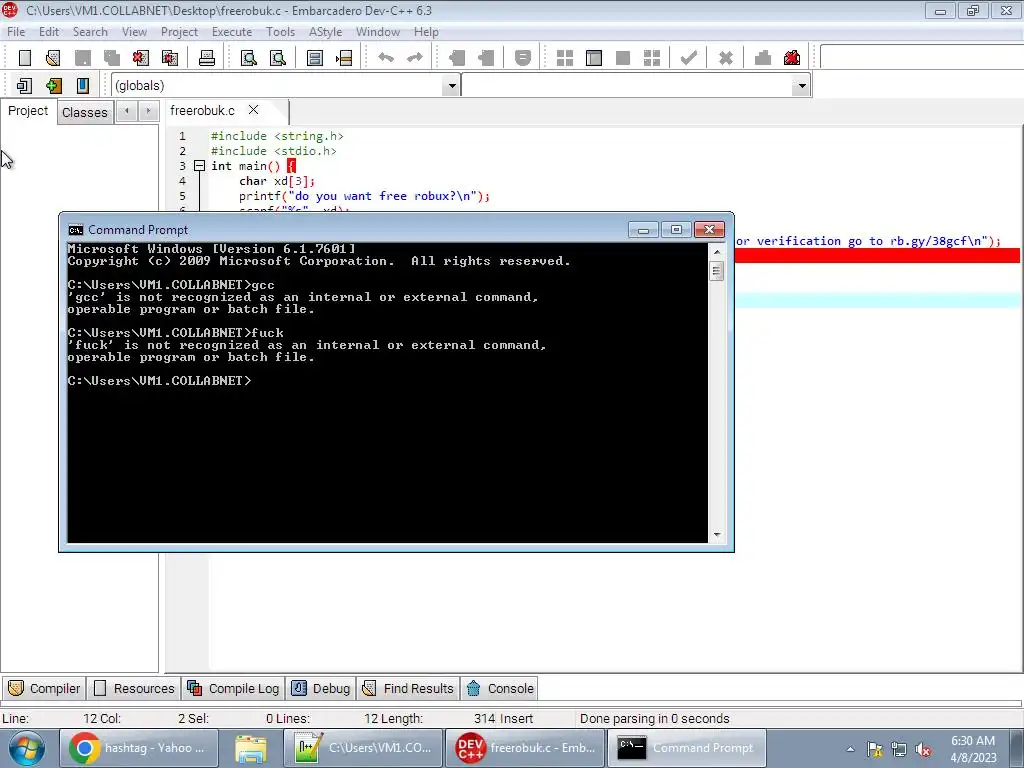Click the Rebuild All toolbar icon
Screen dimensions: 1024x768
coord(652,58)
